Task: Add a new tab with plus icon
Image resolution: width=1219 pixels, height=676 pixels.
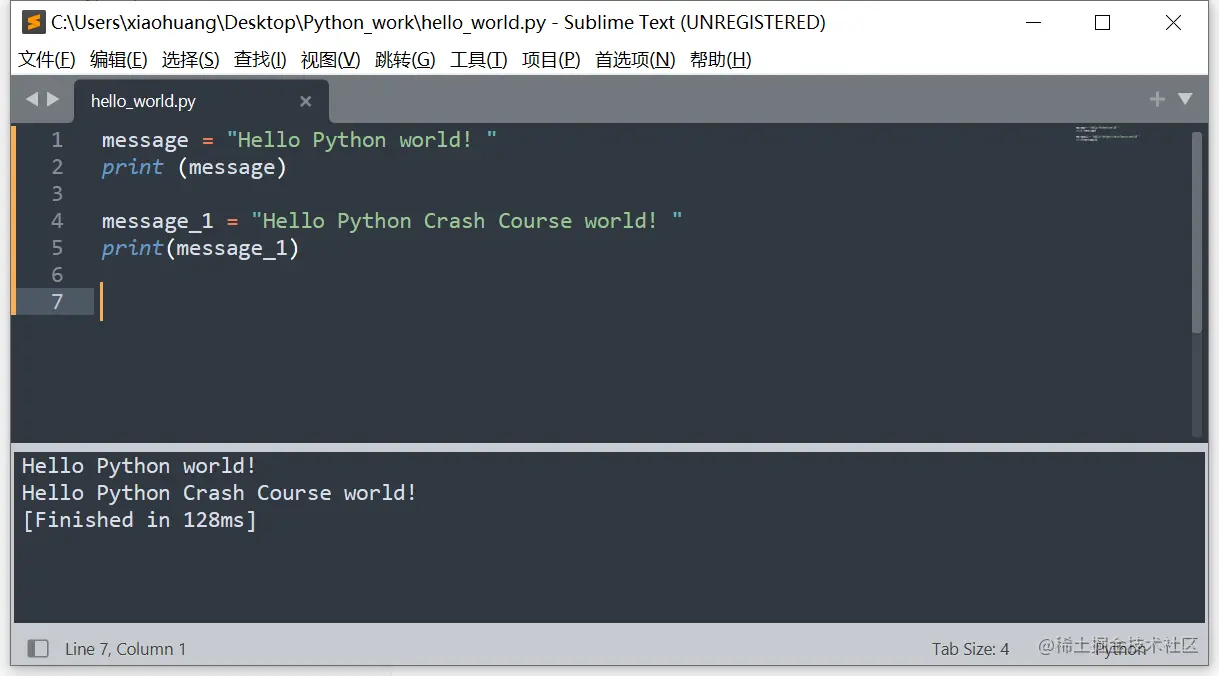Action: [1157, 99]
